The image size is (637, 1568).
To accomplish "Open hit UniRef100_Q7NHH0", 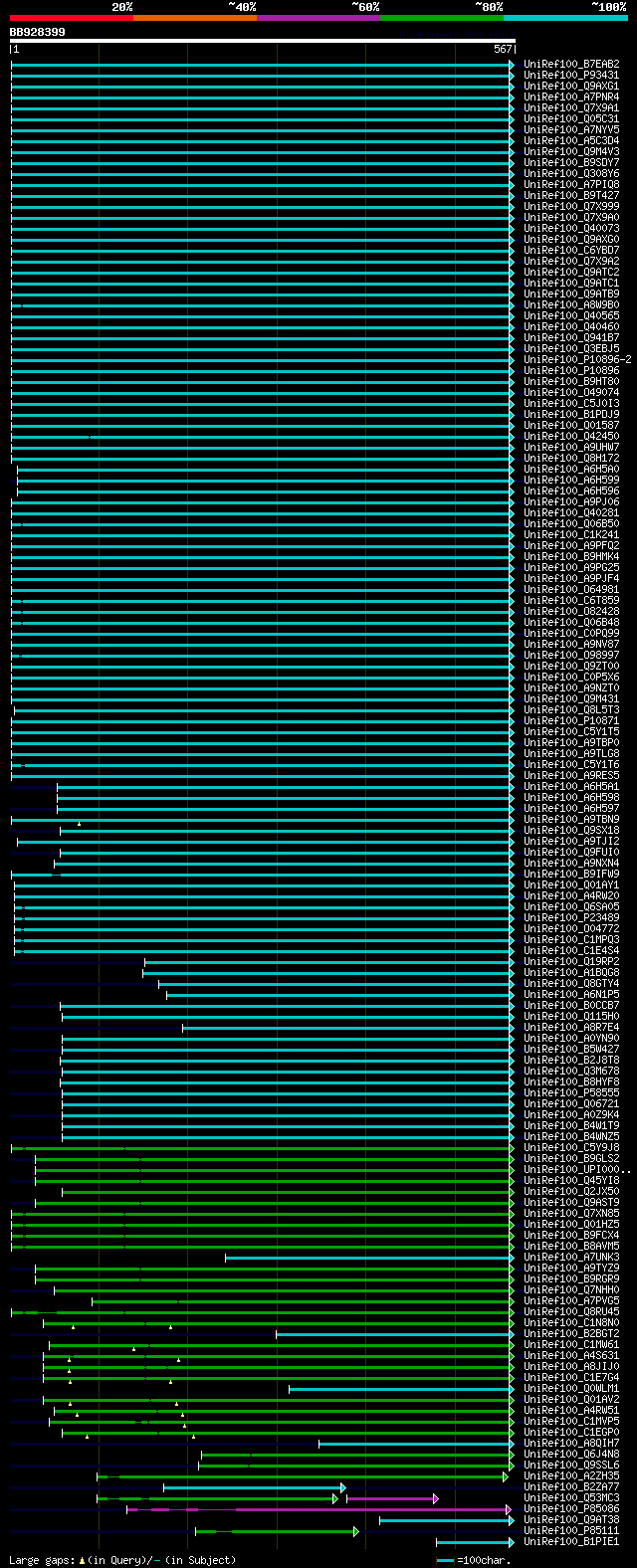I will 571,1290.
